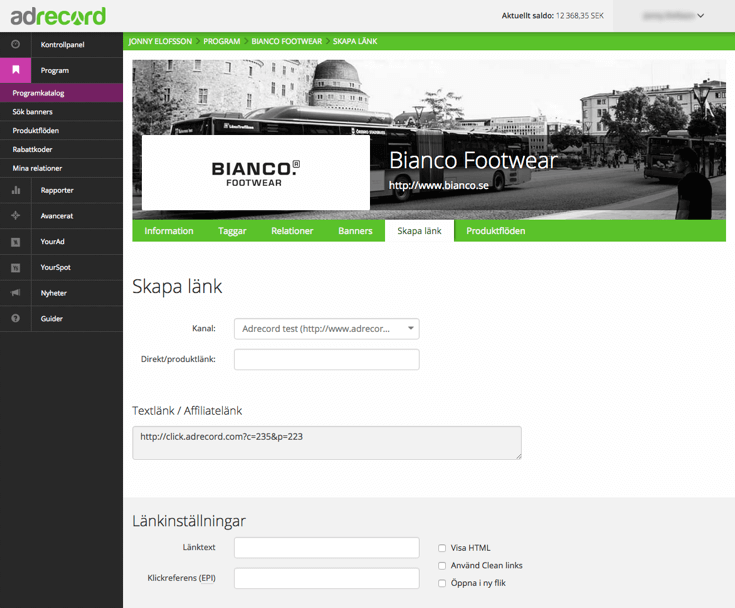Click the Rapporter bar chart icon
This screenshot has height=608, width=735.
pyautogui.click(x=15, y=190)
